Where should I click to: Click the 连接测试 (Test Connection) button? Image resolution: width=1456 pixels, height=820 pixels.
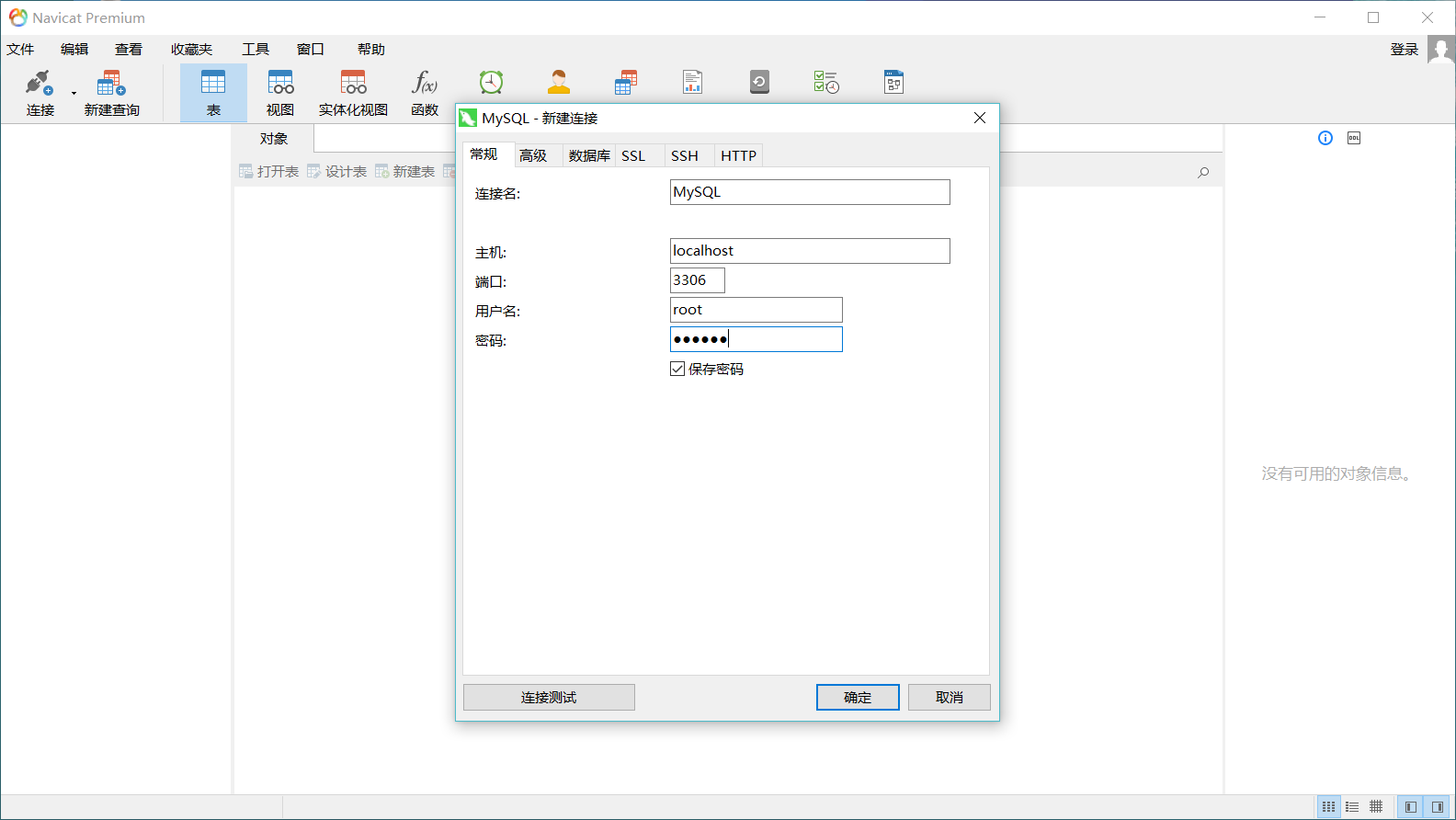click(x=549, y=698)
